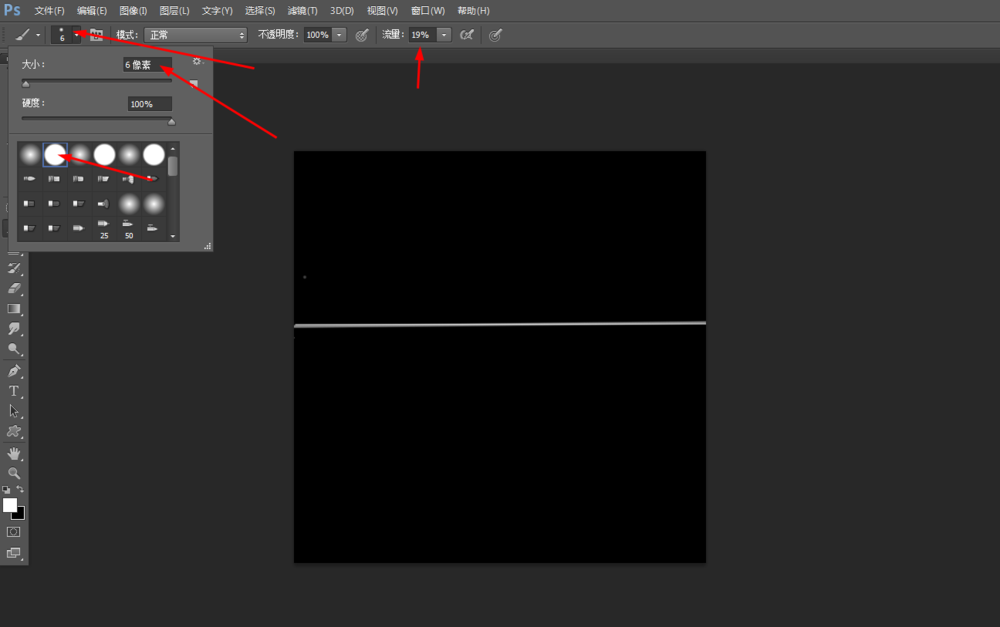Viewport: 1000px width, 627px height.
Task: Click the brush size 6 像素 field
Action: (x=147, y=64)
